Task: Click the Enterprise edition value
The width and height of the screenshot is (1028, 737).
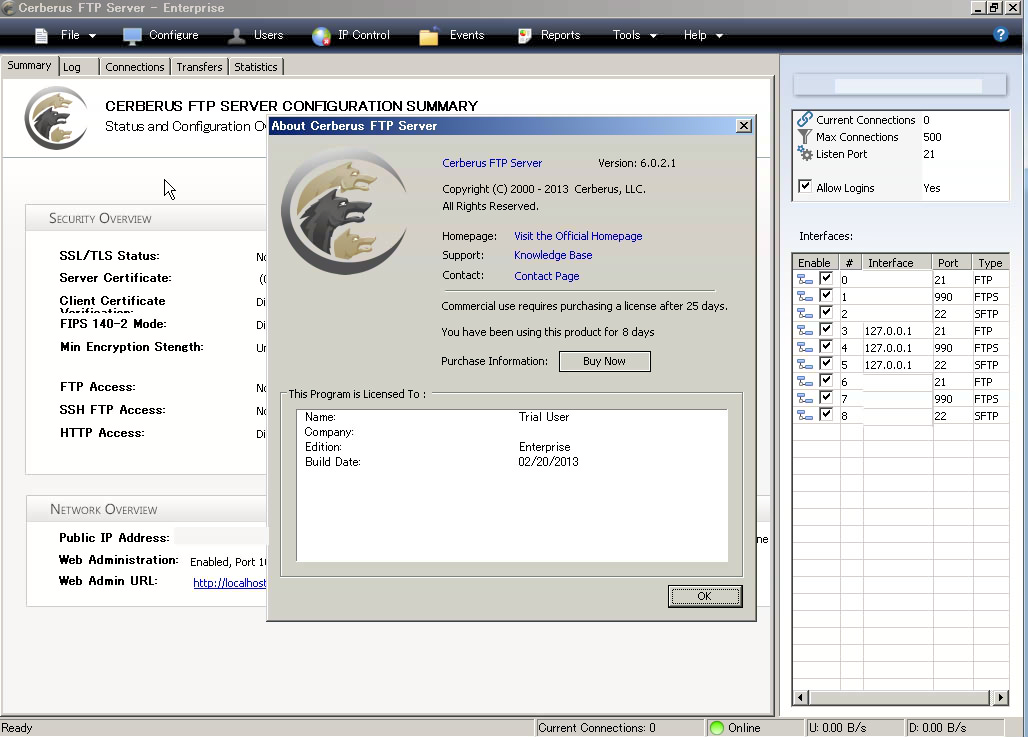Action: point(545,447)
